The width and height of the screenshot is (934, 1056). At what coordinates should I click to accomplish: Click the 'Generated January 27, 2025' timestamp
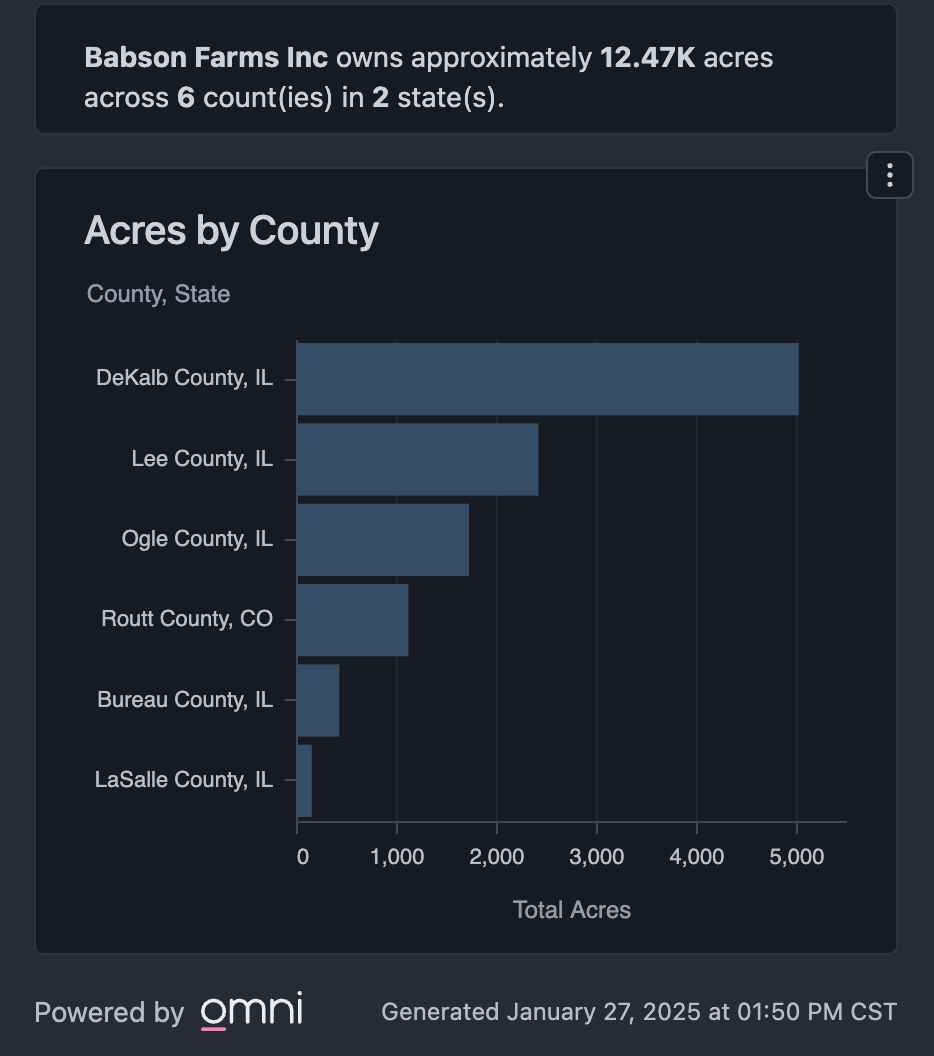point(639,1012)
